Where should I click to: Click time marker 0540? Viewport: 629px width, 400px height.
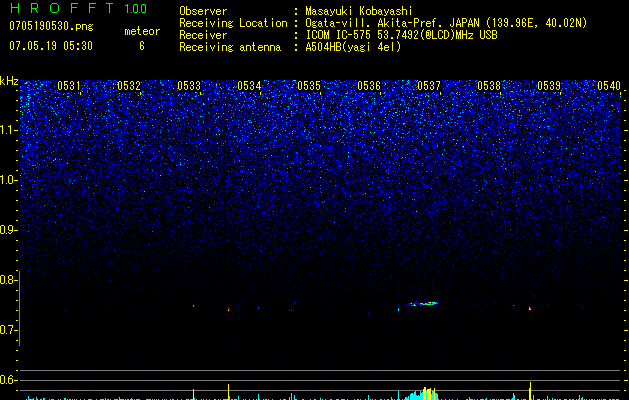[609, 85]
